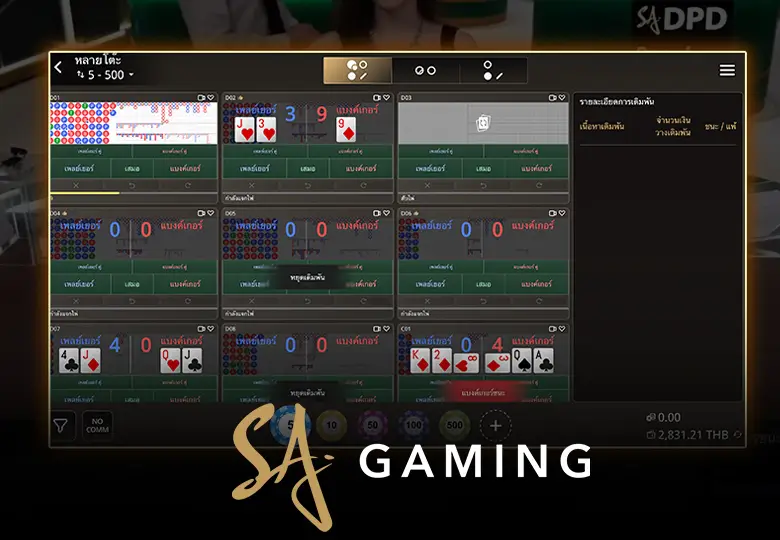
Task: Bet on Player Pair at table D01
Action: pyautogui.click(x=91, y=151)
